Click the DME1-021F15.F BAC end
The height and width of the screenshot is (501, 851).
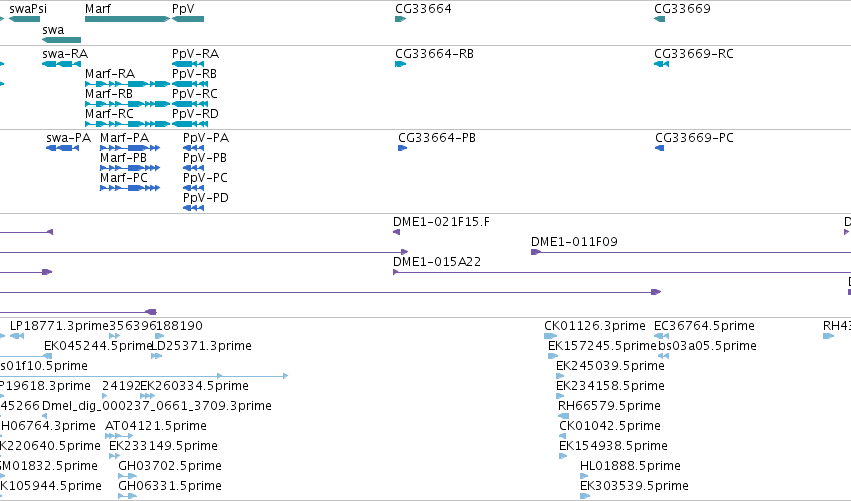click(x=396, y=232)
